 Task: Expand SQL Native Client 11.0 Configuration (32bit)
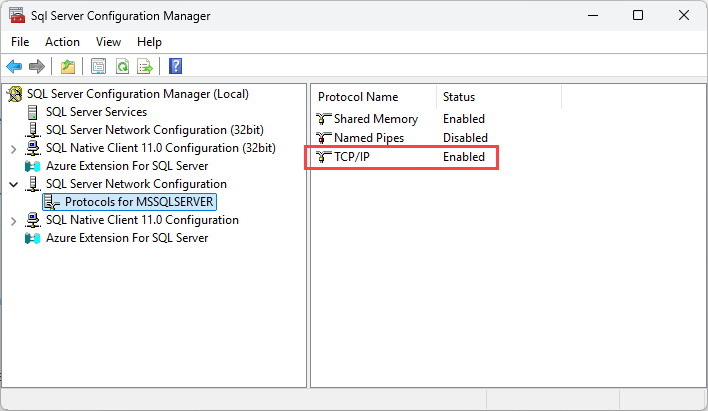tap(13, 148)
